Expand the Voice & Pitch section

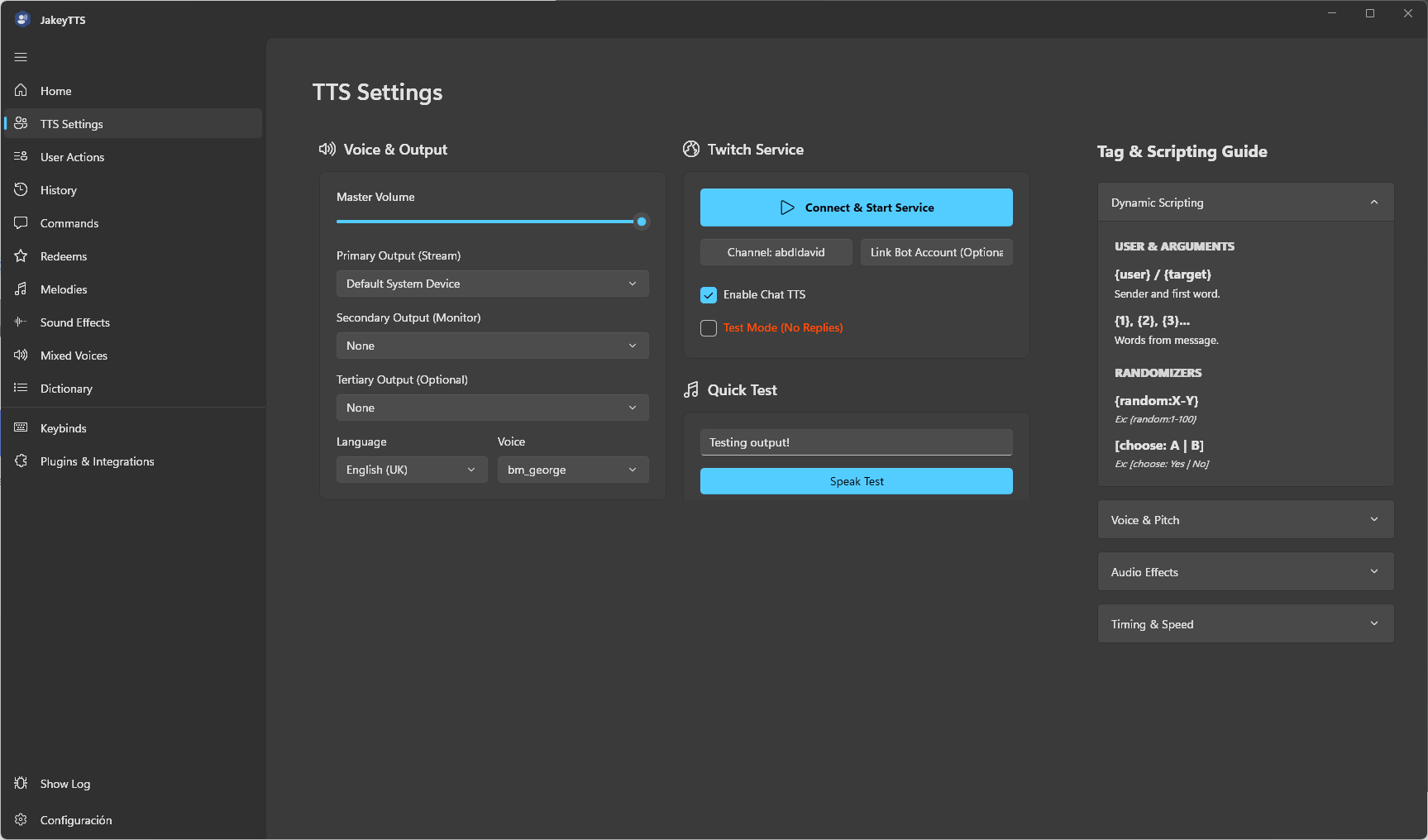click(1245, 519)
